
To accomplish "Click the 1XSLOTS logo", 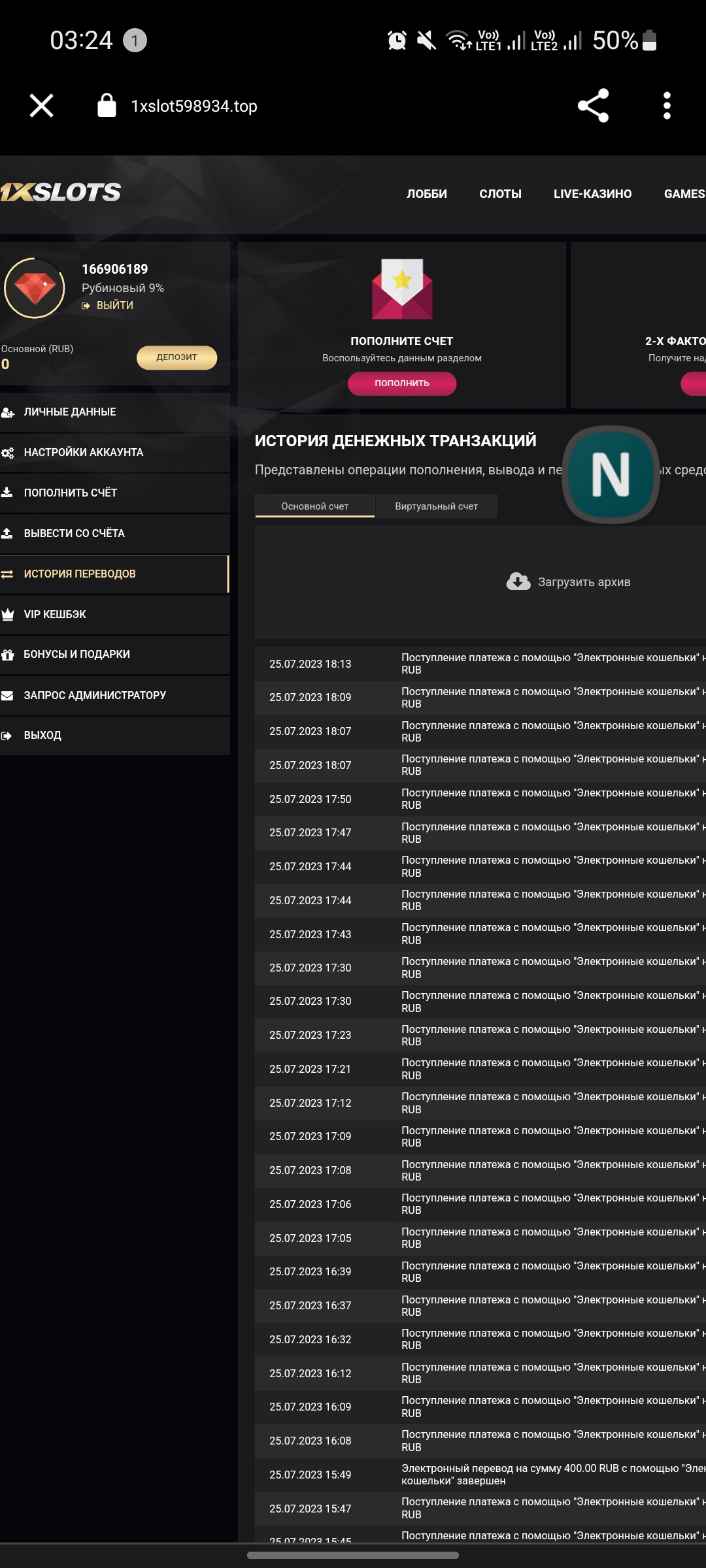I will [x=61, y=192].
